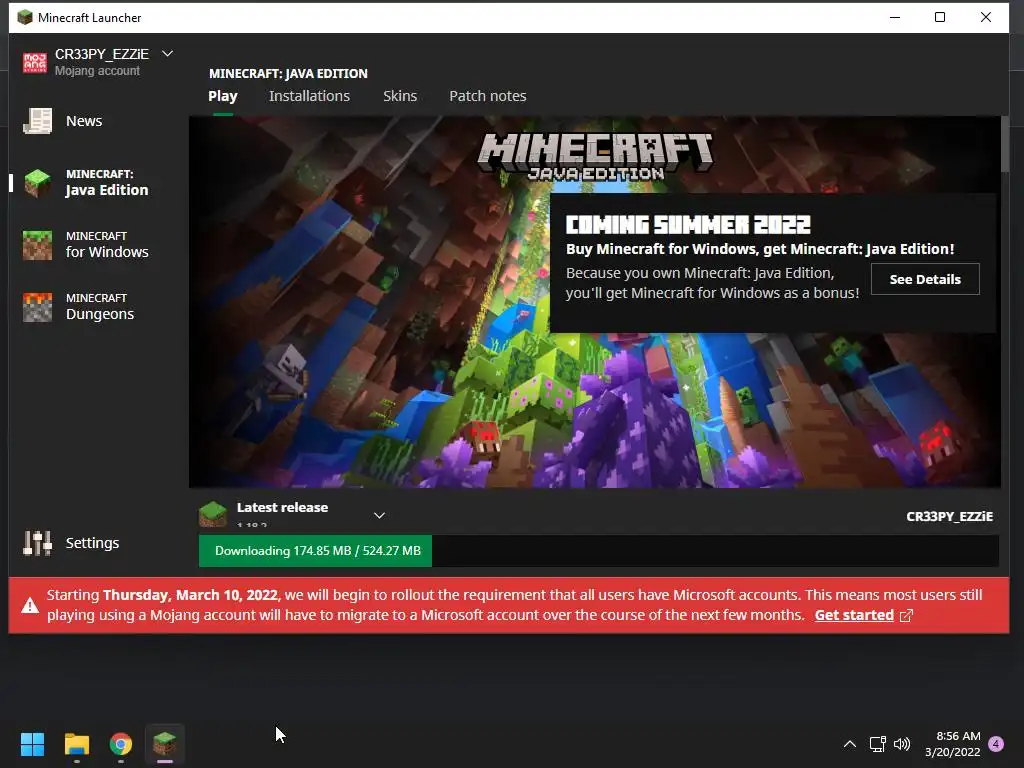
Task: Close the Minecraft Launcher window
Action: tap(985, 18)
